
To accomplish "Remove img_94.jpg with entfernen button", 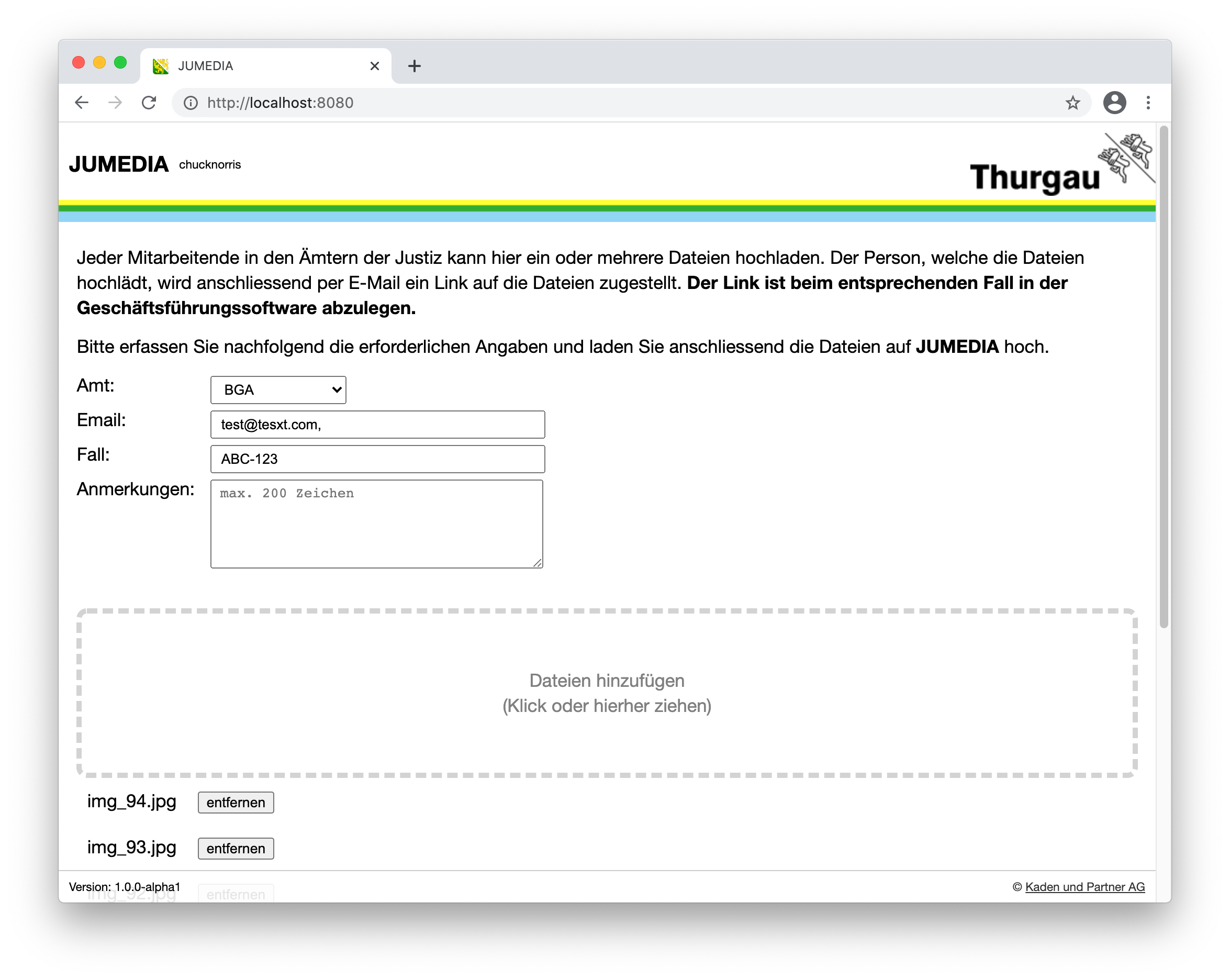I will click(236, 803).
